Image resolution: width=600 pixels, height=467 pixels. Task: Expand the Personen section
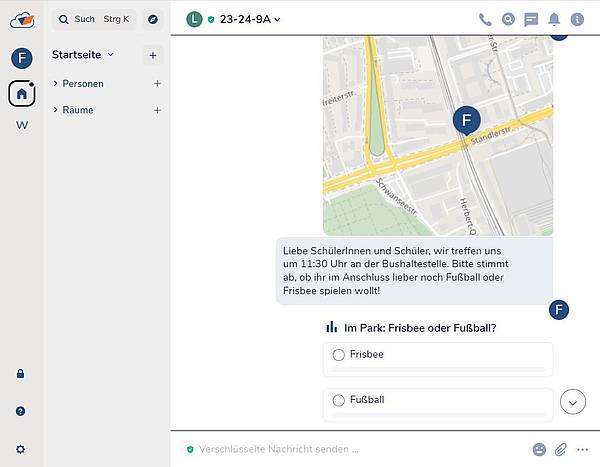[x=56, y=83]
